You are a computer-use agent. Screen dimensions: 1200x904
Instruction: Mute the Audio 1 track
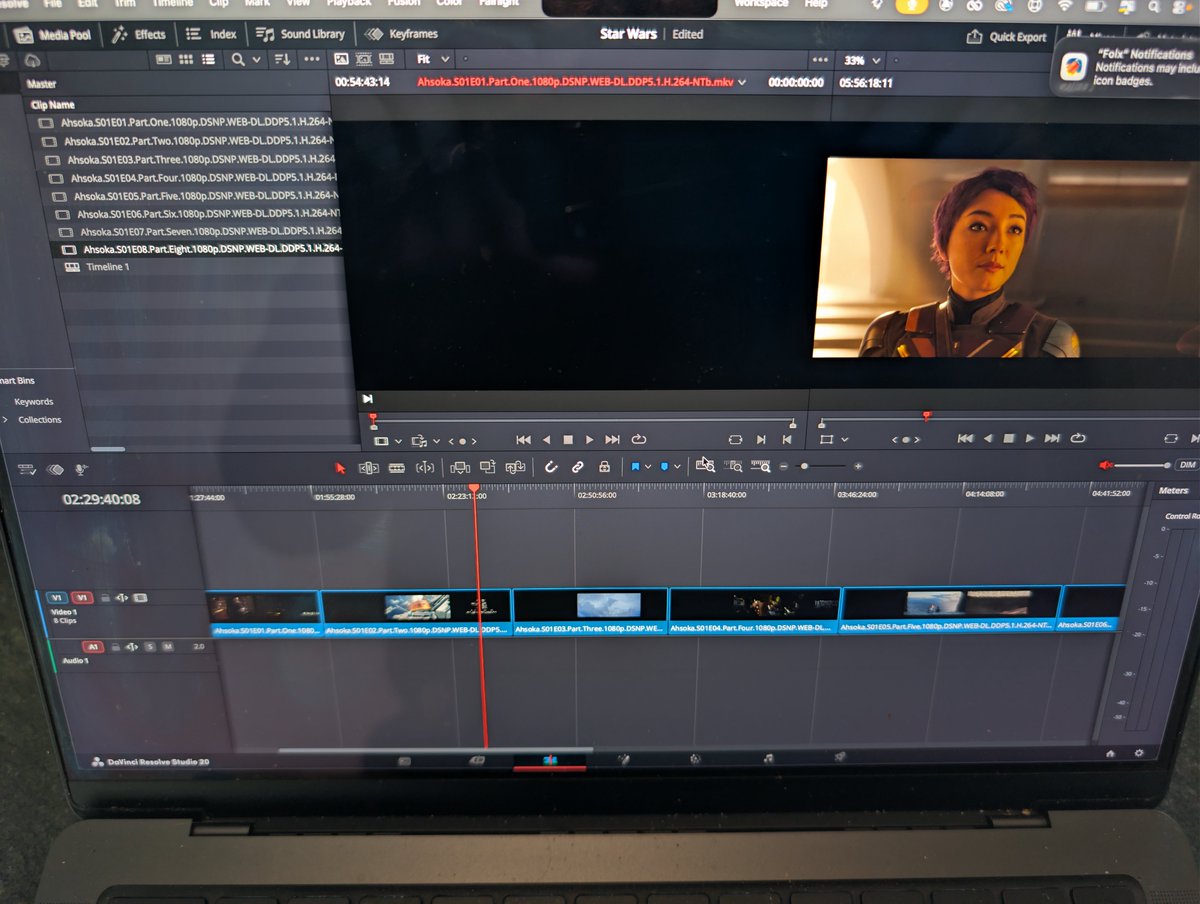(x=167, y=647)
